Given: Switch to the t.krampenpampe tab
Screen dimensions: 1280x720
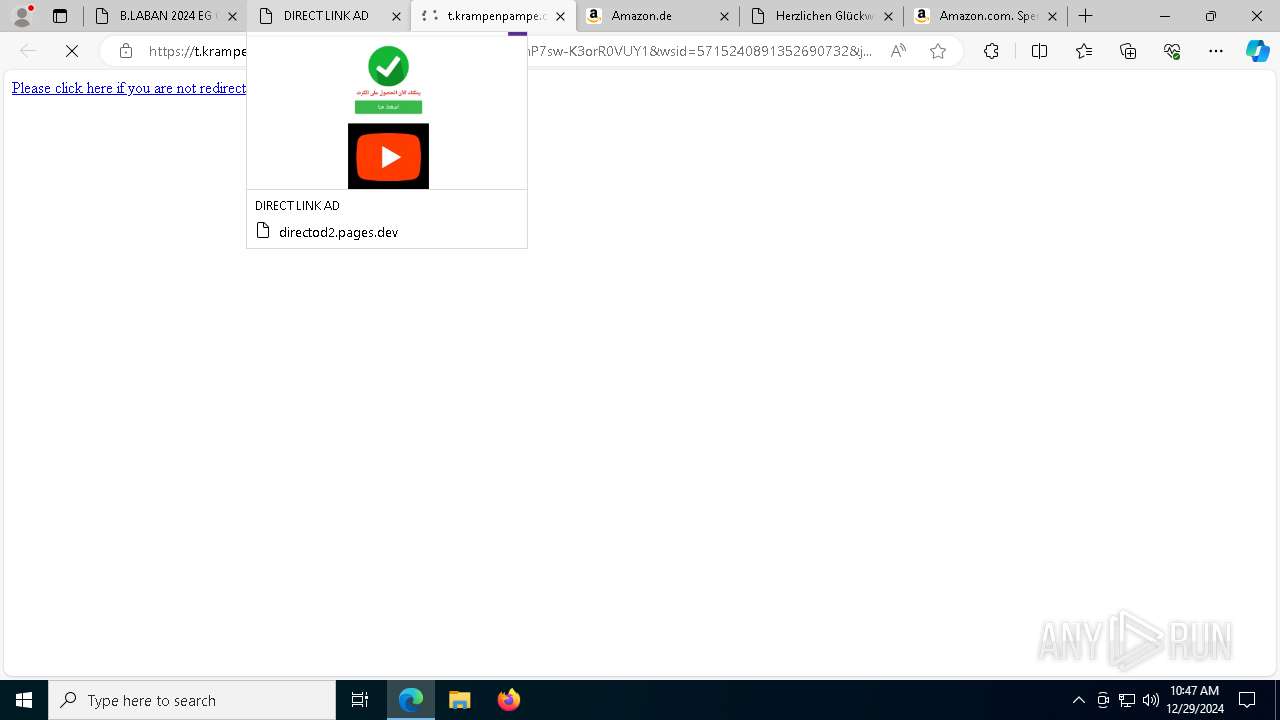Looking at the screenshot, I should [x=493, y=16].
